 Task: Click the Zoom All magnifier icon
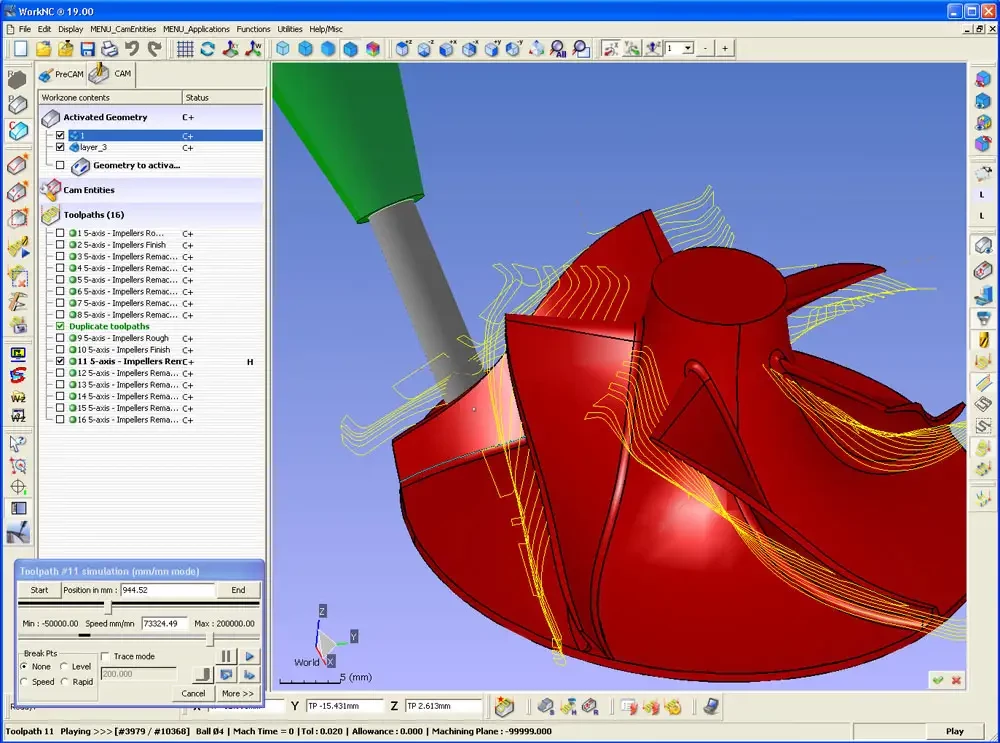point(558,48)
